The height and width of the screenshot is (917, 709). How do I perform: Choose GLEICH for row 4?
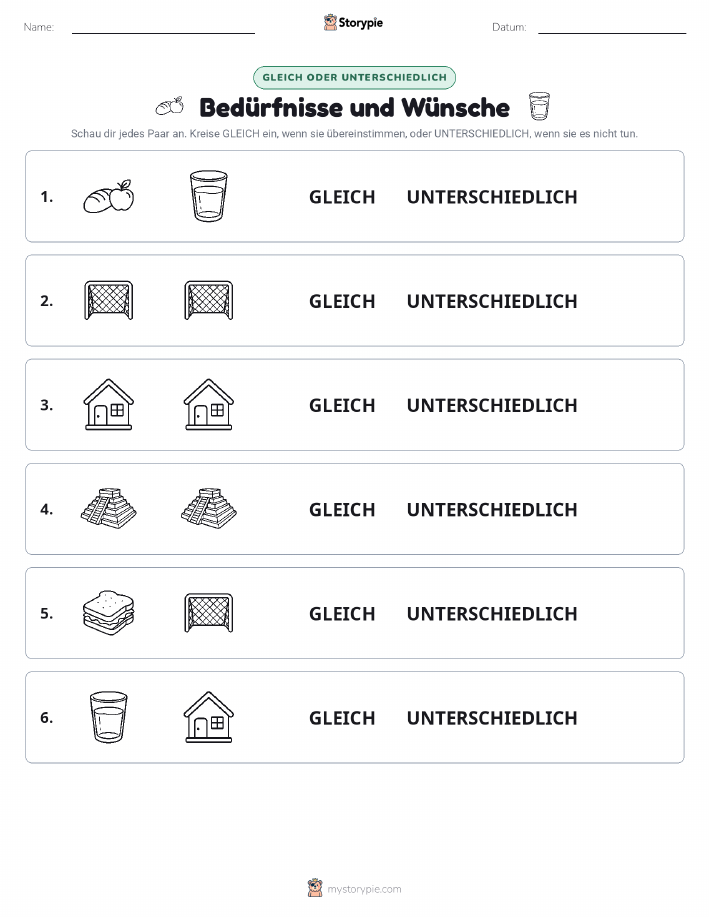(342, 509)
